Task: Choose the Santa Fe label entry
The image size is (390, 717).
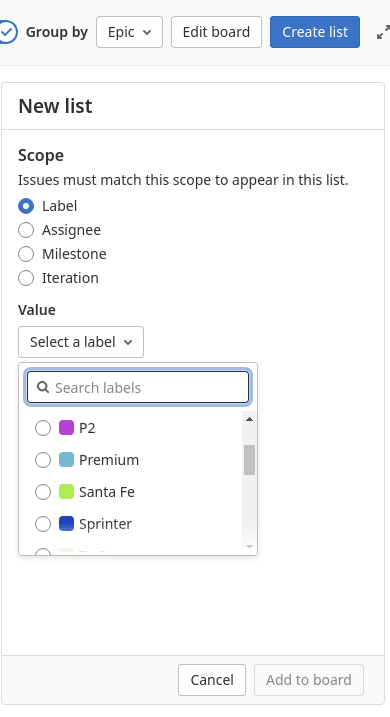Action: click(107, 492)
